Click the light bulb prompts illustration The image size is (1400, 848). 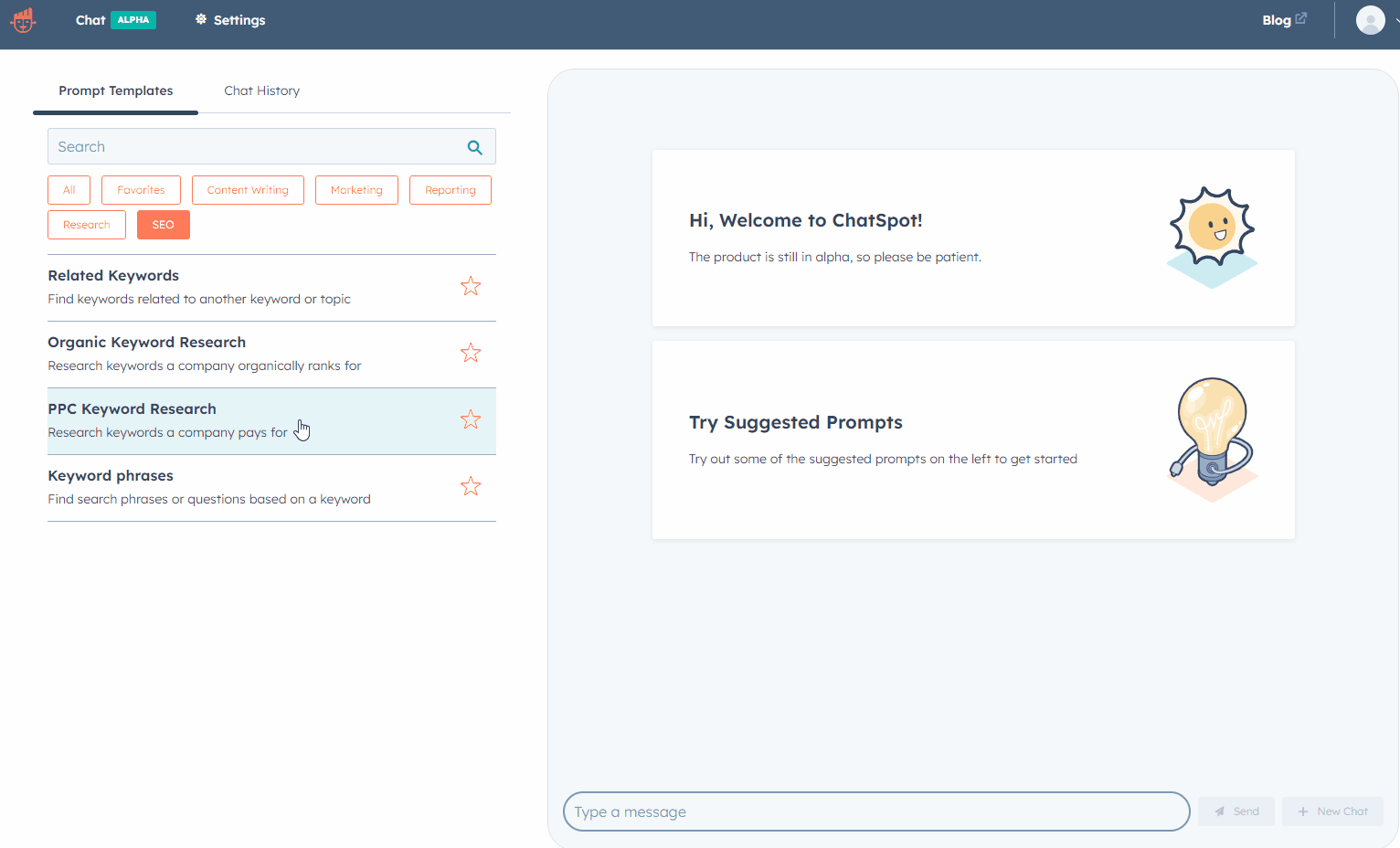click(x=1213, y=440)
